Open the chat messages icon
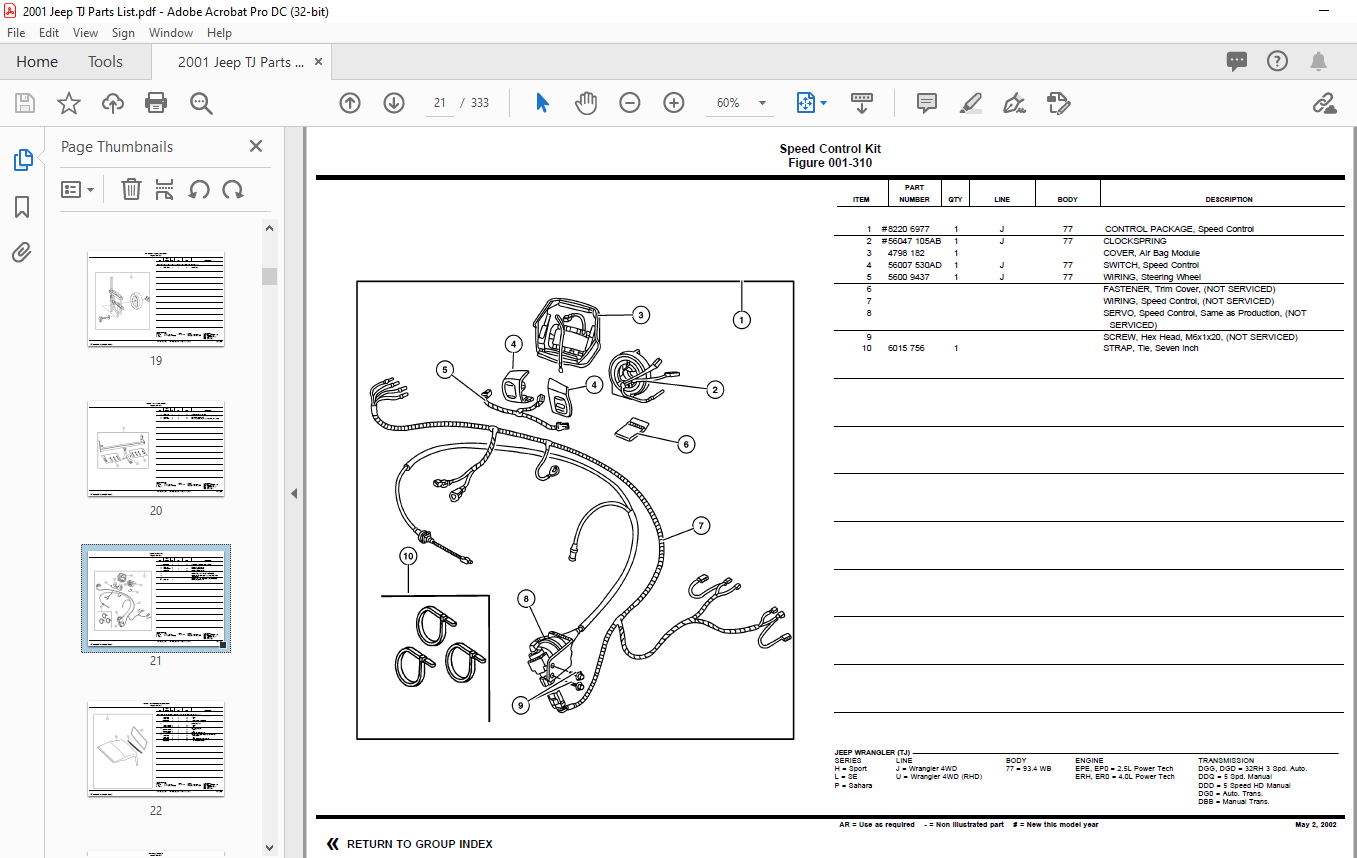Viewport: 1357px width, 858px height. 1237,62
